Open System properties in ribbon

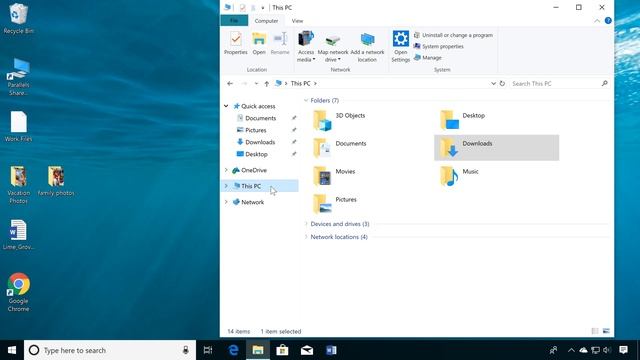(439, 46)
